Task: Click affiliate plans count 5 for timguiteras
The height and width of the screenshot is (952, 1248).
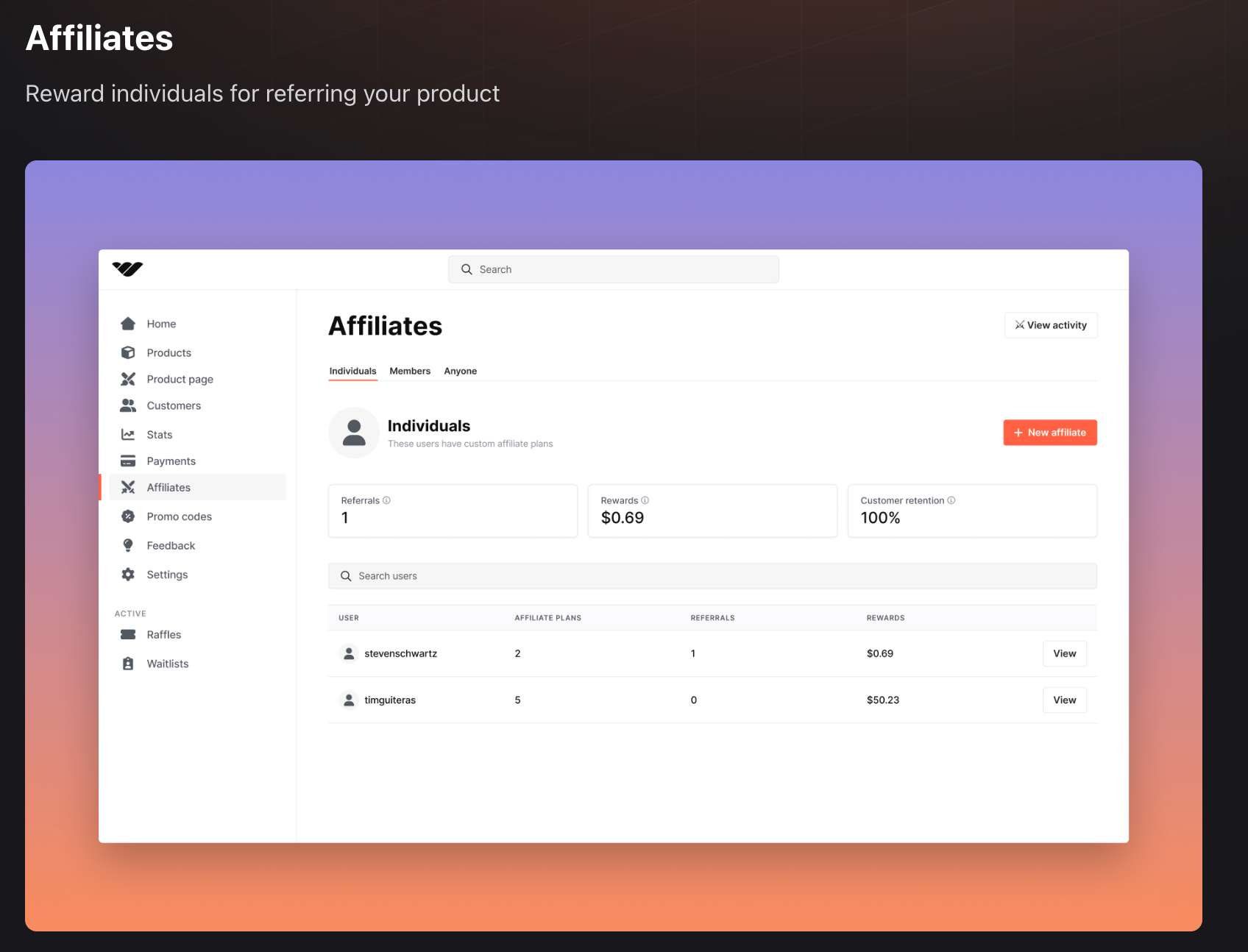Action: (x=517, y=700)
